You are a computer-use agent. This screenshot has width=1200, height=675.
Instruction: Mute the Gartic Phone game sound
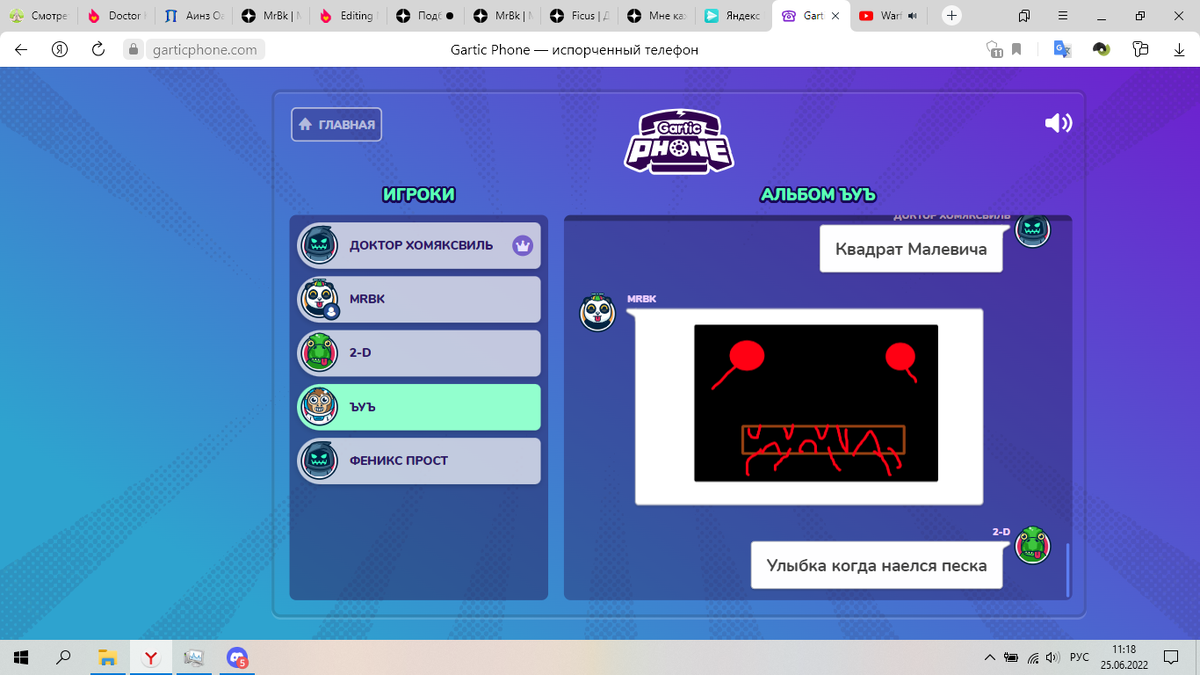point(1058,123)
